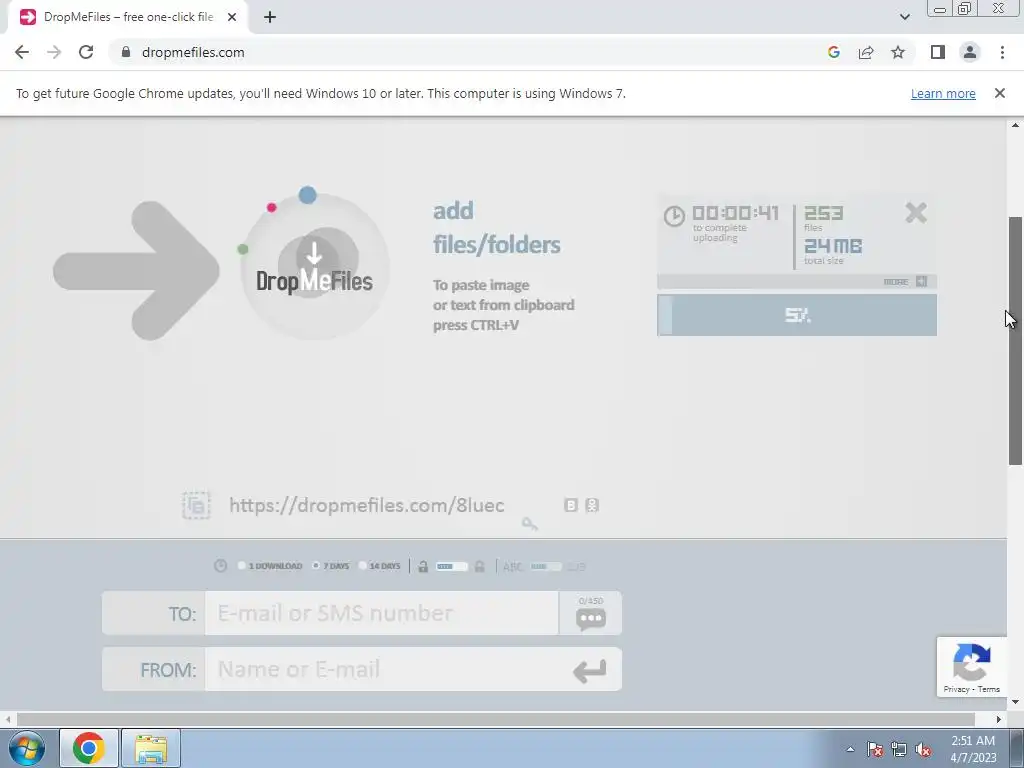Click the clock icon in the storage options

point(221,566)
